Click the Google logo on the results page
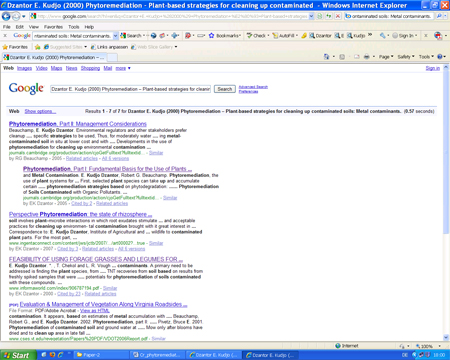The image size is (450, 360). pyautogui.click(x=26, y=88)
